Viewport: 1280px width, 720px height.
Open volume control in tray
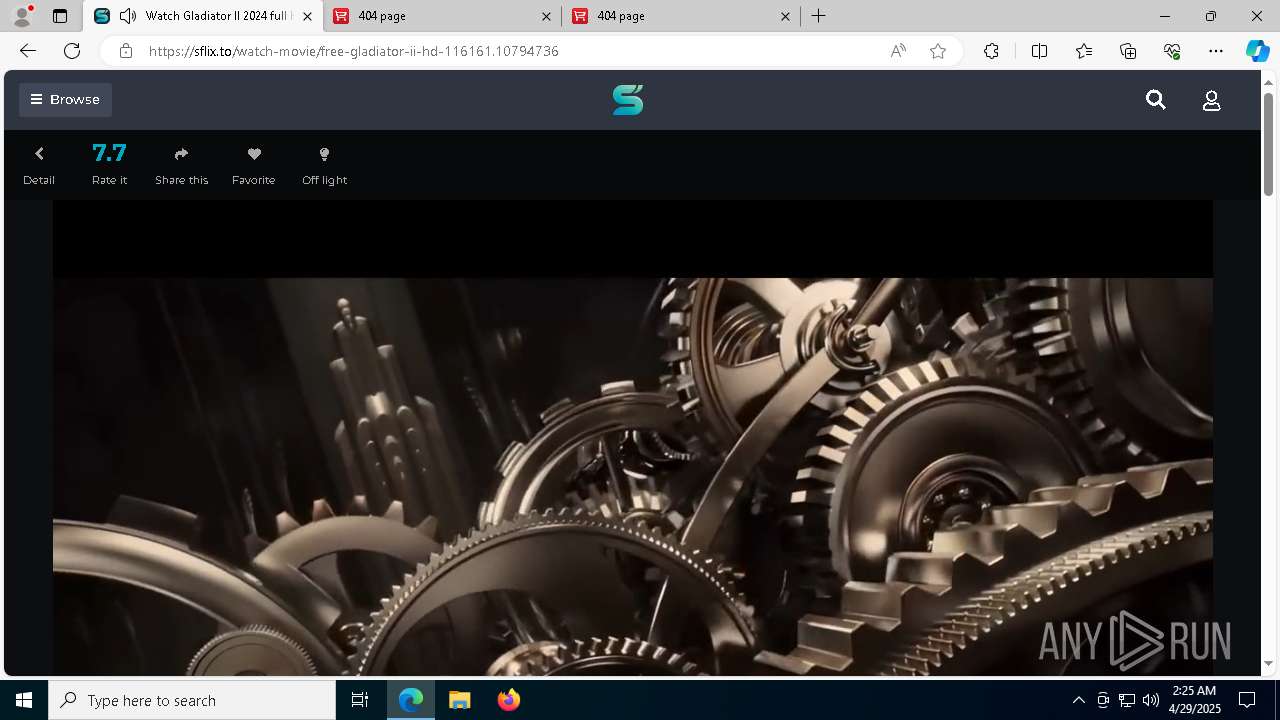point(1150,700)
